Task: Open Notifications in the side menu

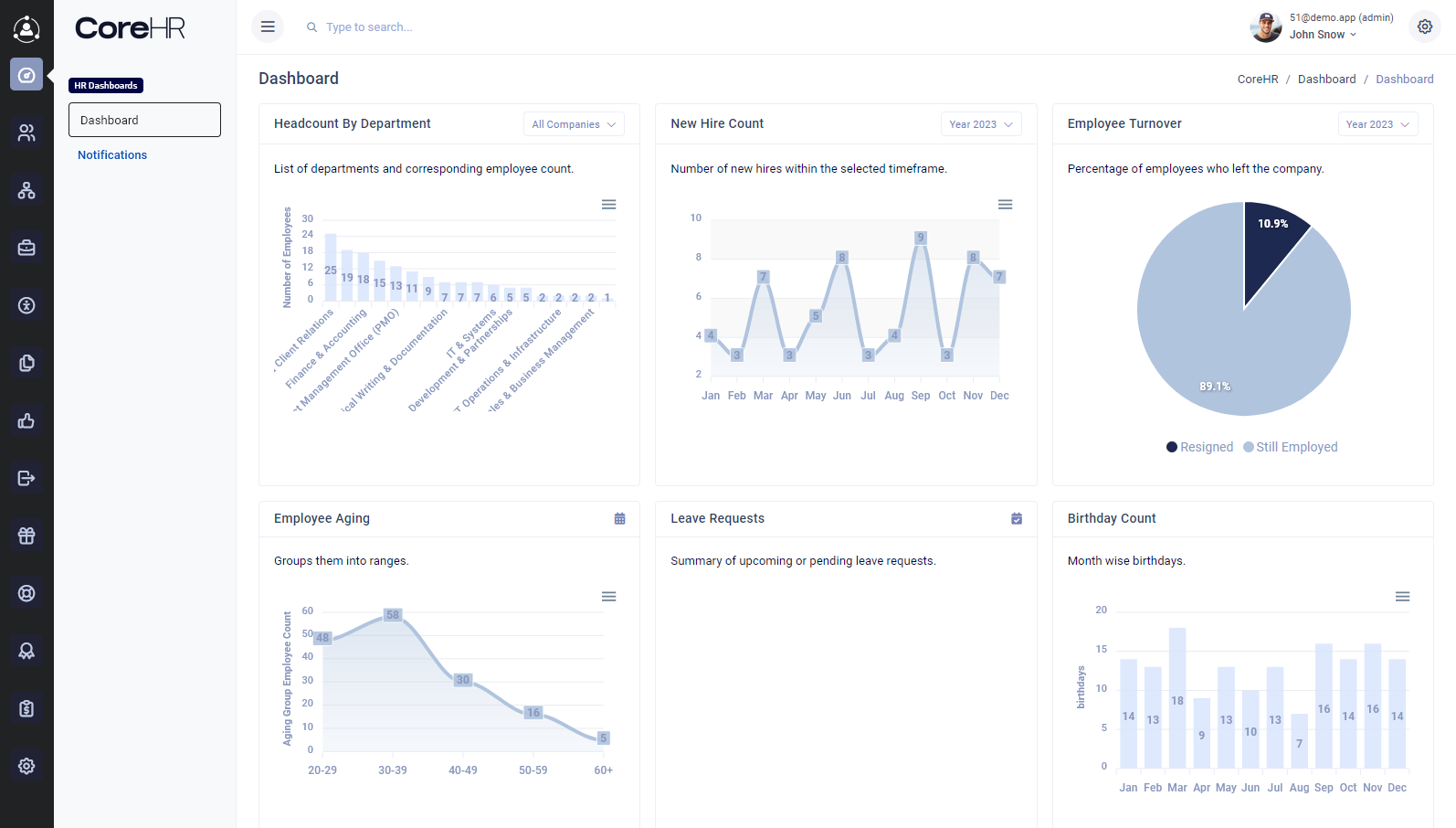Action: [112, 155]
